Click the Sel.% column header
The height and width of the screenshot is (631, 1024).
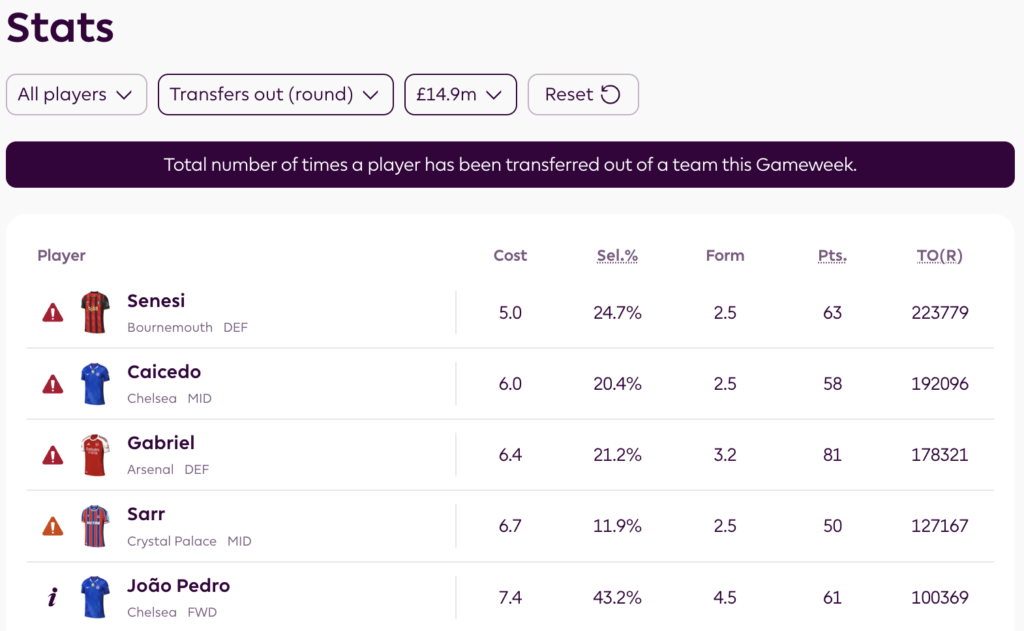point(617,256)
